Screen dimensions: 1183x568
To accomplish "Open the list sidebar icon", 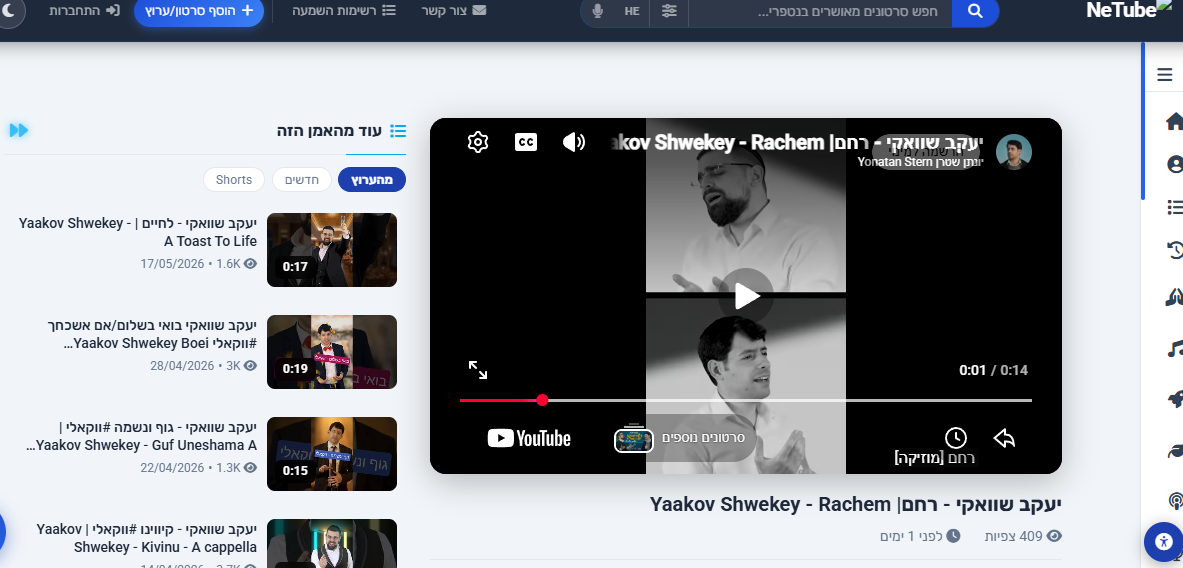I will (x=1174, y=207).
